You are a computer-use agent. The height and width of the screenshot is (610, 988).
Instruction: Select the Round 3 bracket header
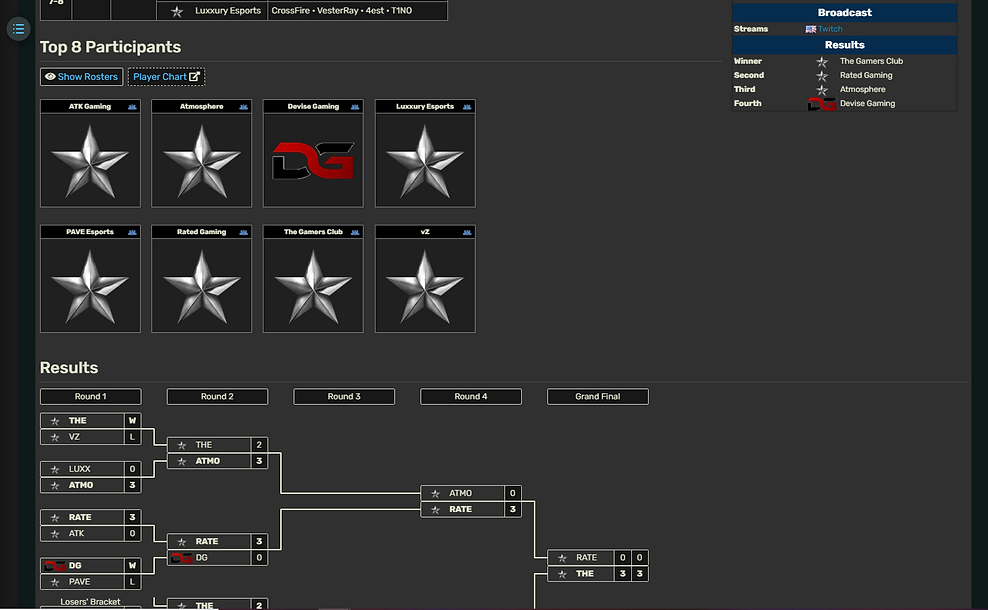344,396
